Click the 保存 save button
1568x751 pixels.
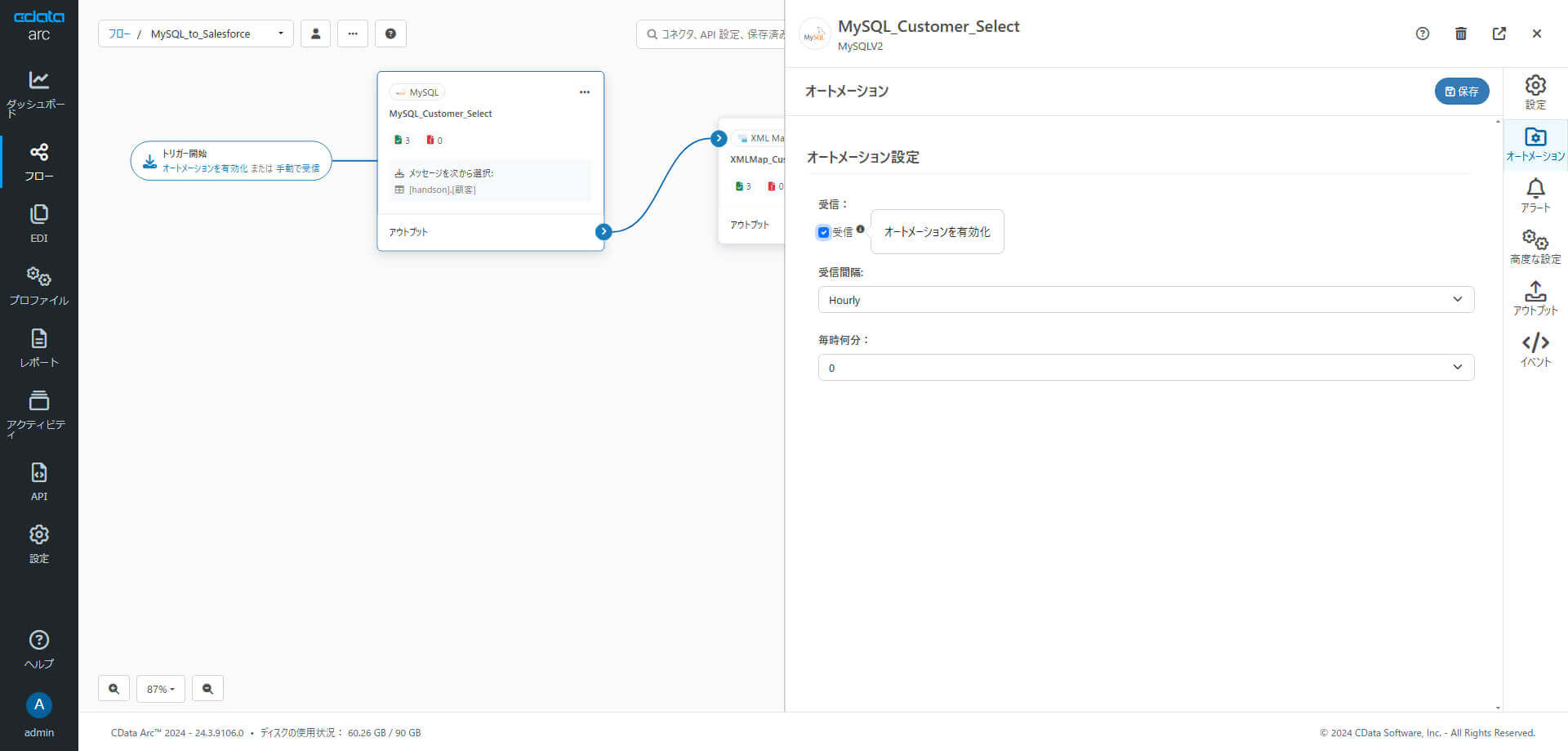1462,92
